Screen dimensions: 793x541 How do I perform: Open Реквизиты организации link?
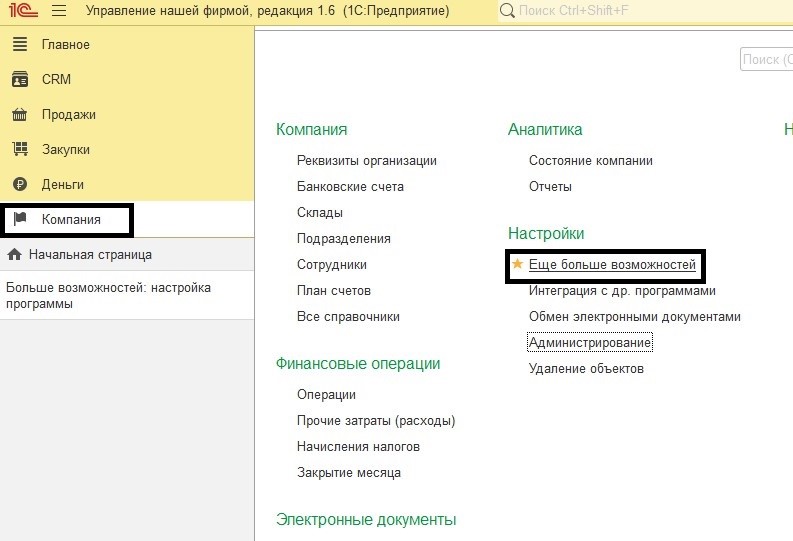(x=366, y=161)
